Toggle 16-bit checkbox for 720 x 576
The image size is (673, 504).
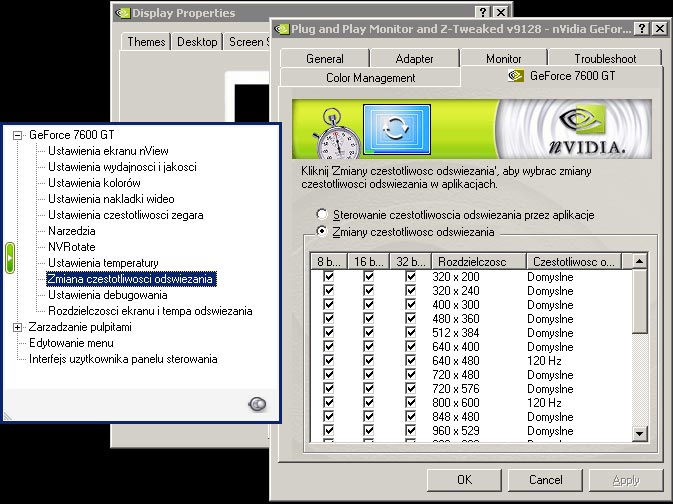[369, 388]
